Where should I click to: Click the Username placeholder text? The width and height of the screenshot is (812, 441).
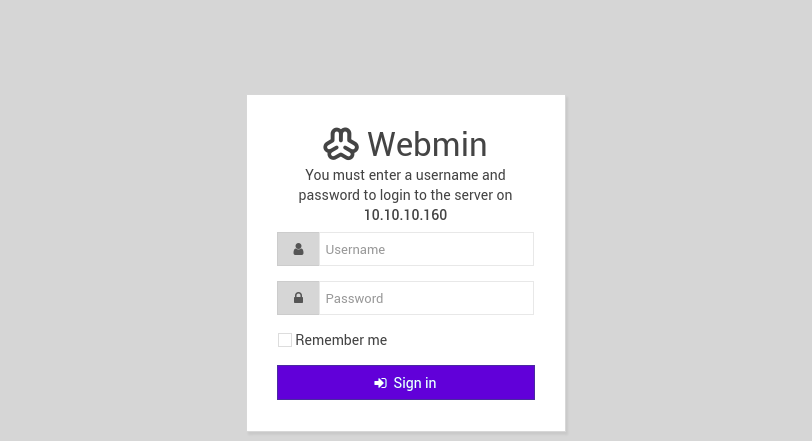click(355, 249)
